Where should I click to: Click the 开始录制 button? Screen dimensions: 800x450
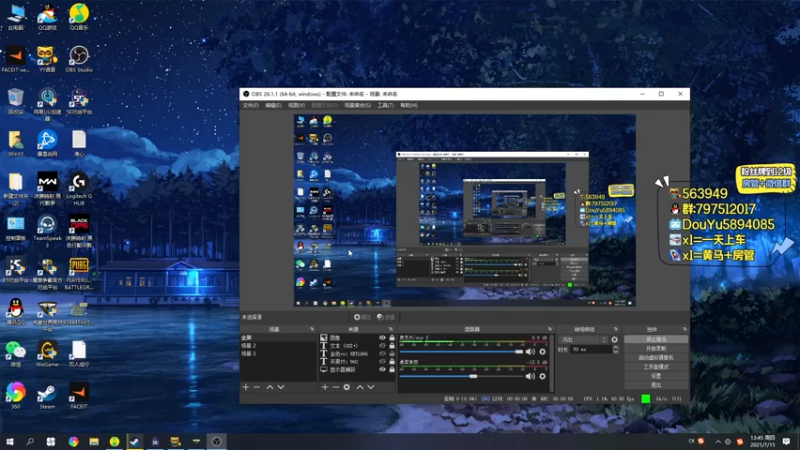(656, 348)
